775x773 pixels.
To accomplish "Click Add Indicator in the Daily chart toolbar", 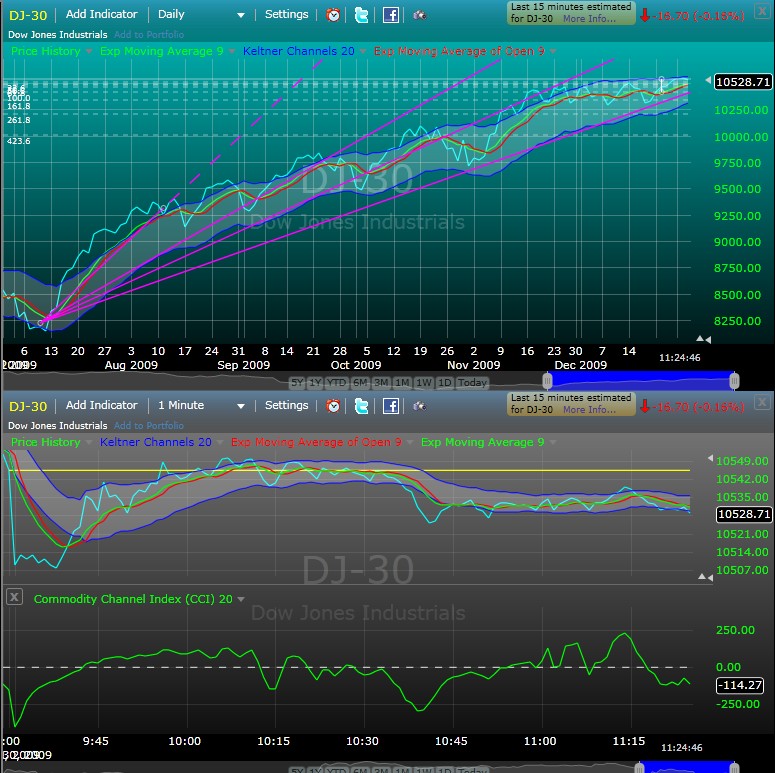I will pyautogui.click(x=101, y=14).
